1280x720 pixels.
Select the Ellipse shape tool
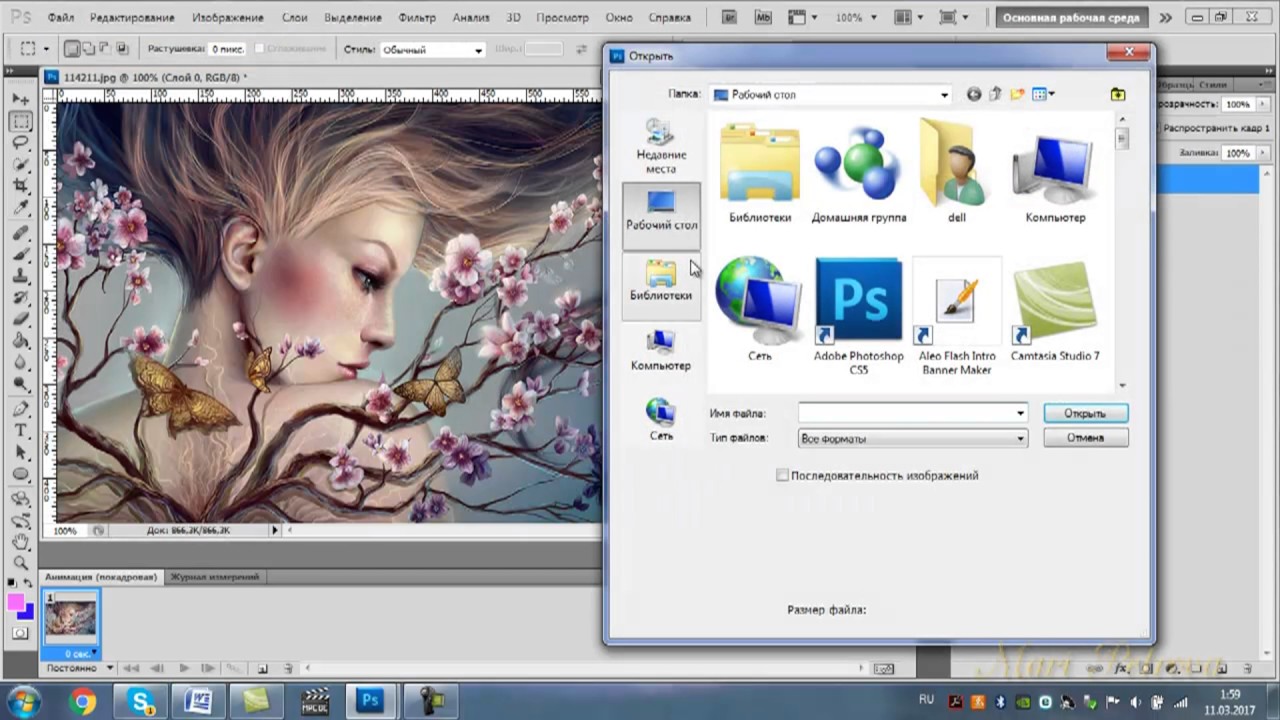[20, 474]
